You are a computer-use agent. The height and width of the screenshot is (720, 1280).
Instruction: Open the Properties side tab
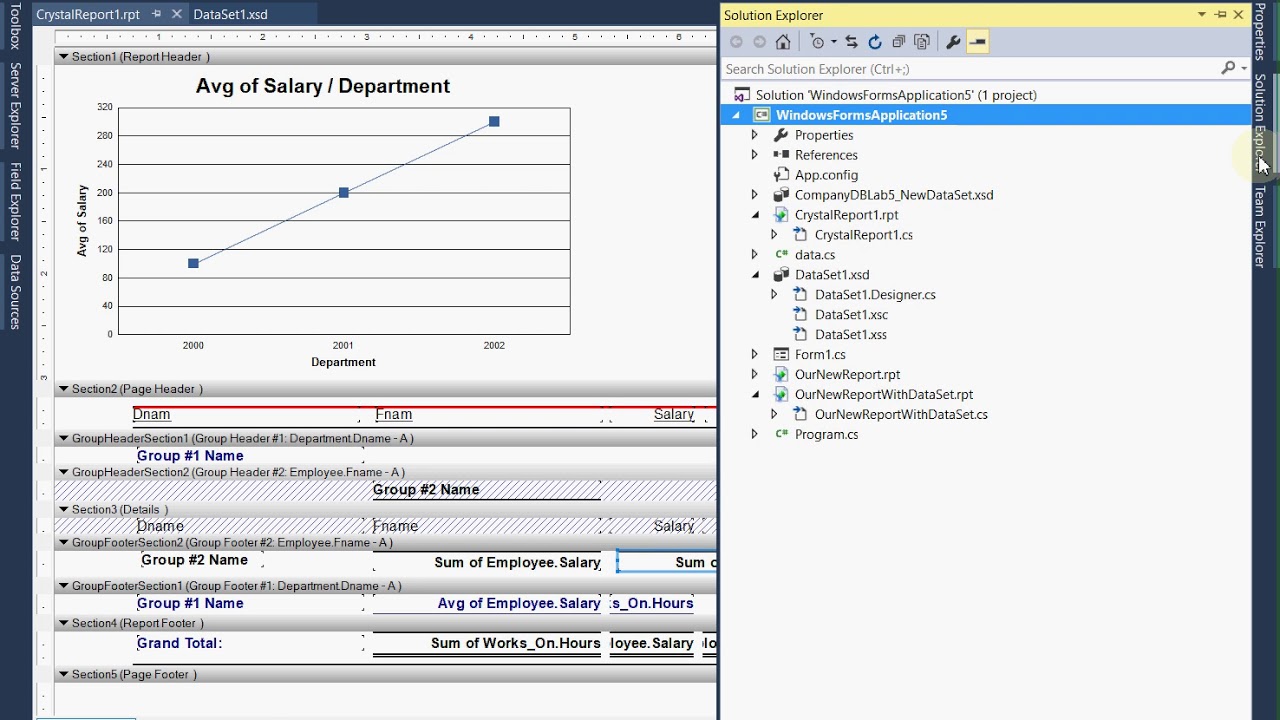point(1260,32)
